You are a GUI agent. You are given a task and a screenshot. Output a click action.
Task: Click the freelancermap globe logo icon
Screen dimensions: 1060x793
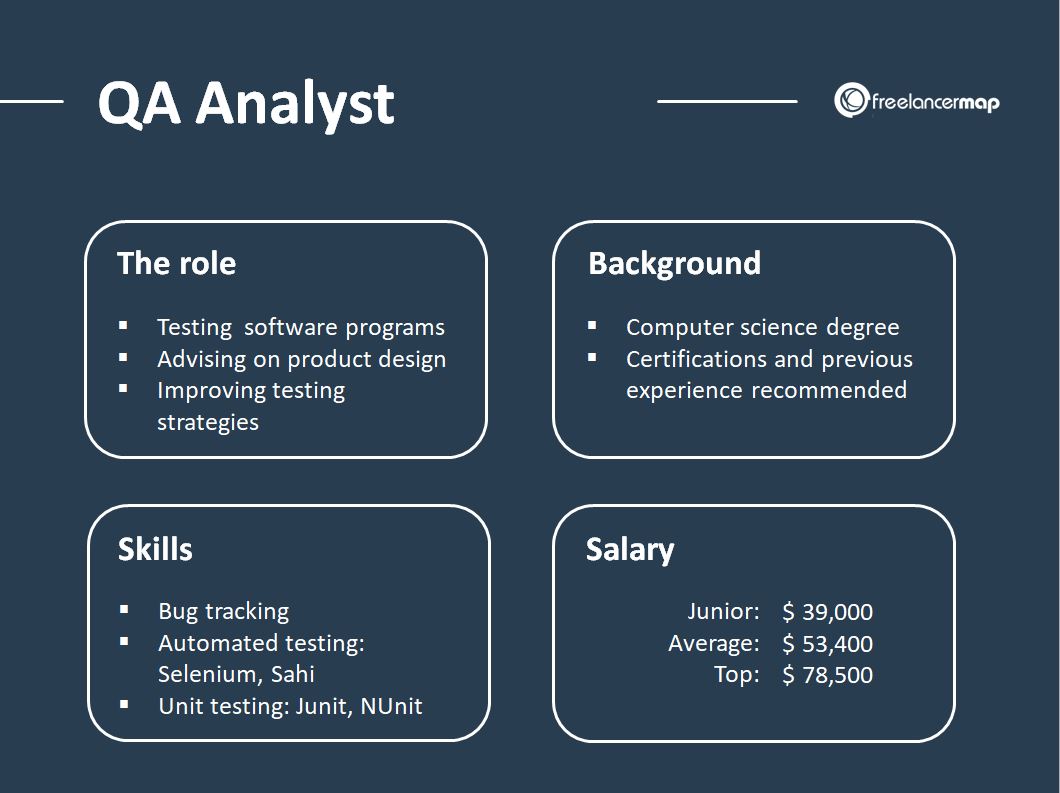851,100
